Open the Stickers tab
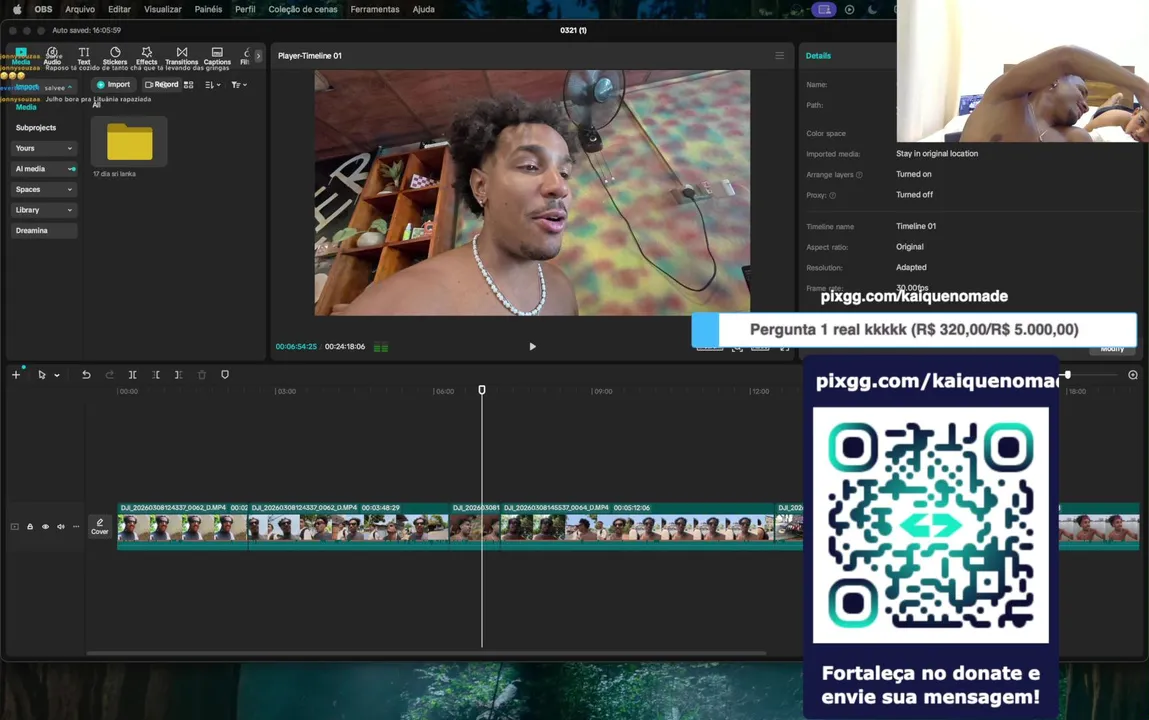 [115, 56]
